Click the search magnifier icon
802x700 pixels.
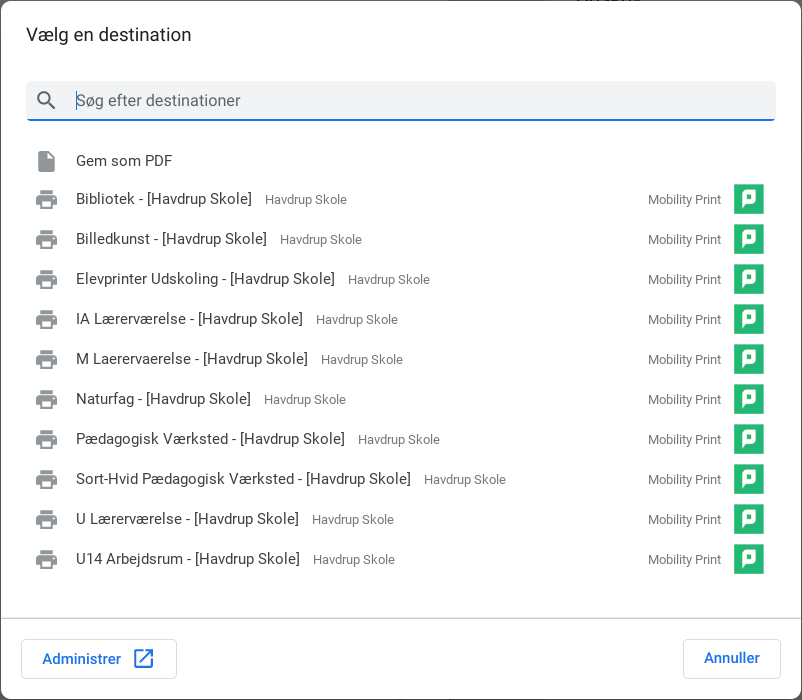pos(46,100)
